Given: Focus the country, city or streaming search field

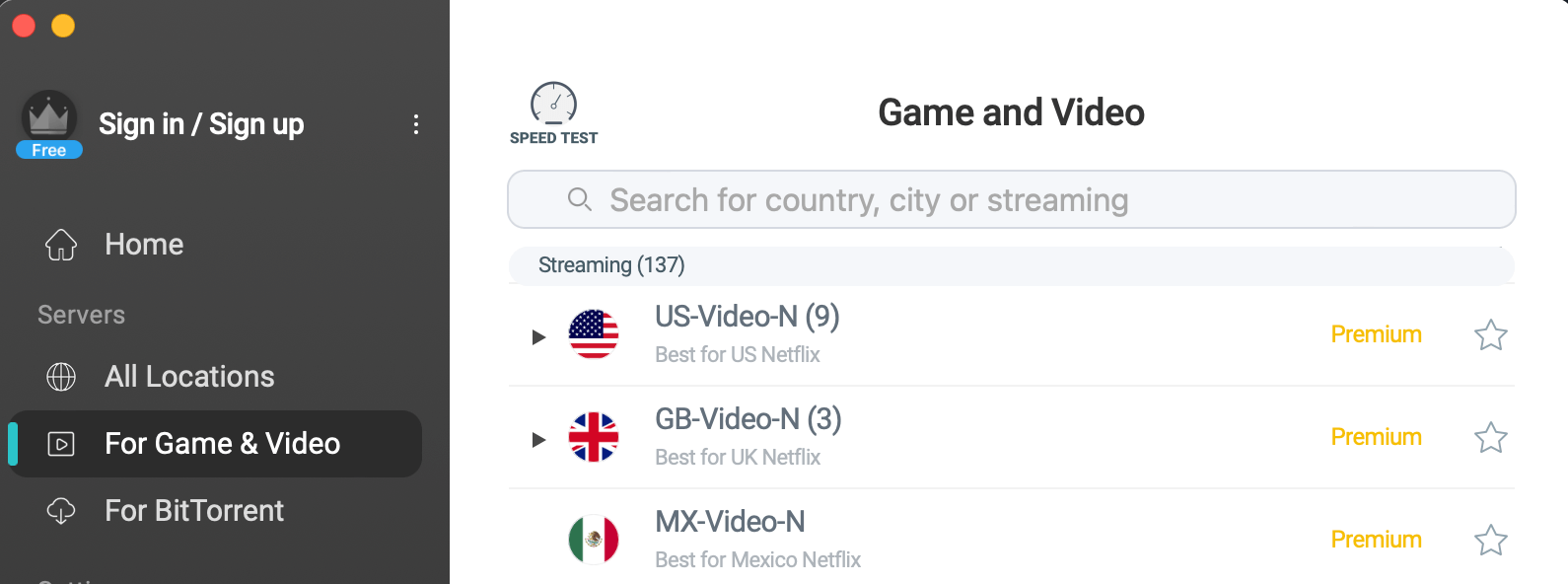Looking at the screenshot, I should 1012,199.
